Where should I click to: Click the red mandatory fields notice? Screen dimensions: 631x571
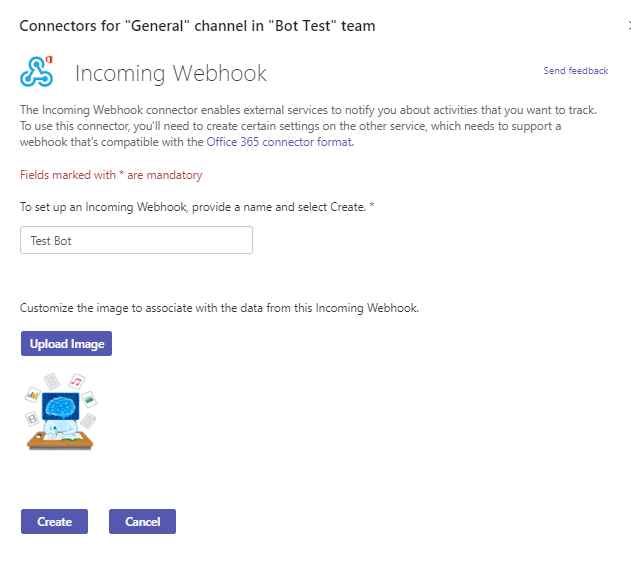pyautogui.click(x=111, y=175)
